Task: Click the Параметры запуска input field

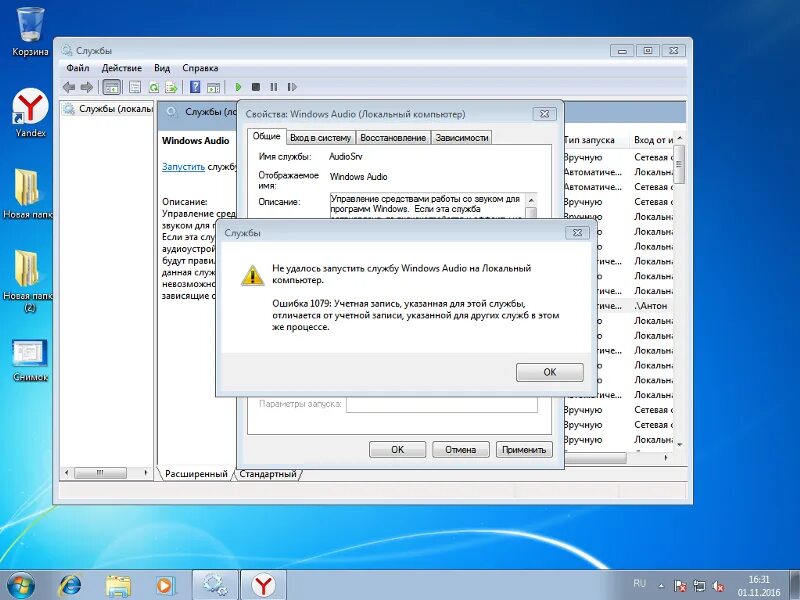Action: point(441,404)
